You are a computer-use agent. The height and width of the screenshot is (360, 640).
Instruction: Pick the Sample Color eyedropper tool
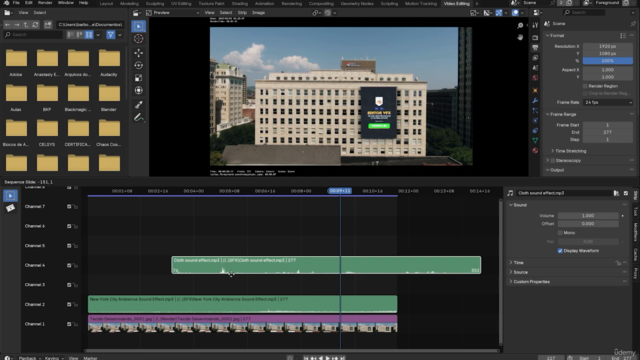[x=139, y=105]
